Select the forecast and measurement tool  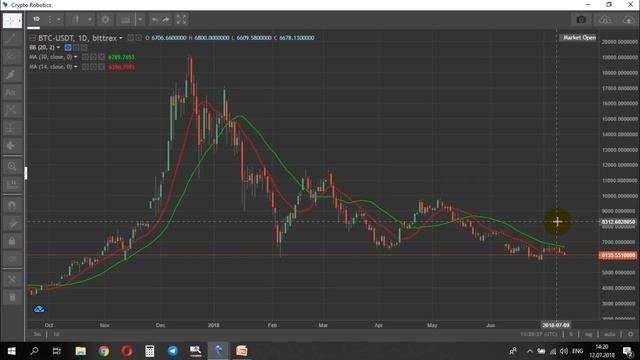tap(11, 128)
